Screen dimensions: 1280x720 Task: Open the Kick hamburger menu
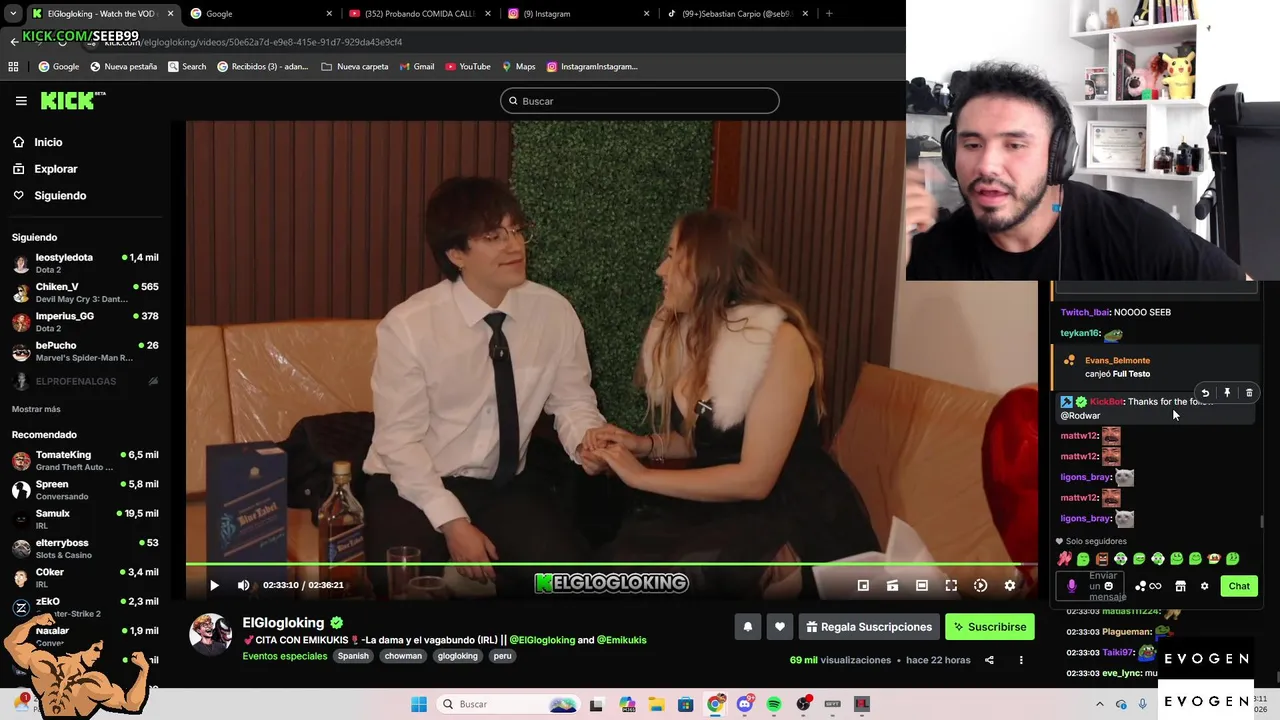tap(21, 101)
